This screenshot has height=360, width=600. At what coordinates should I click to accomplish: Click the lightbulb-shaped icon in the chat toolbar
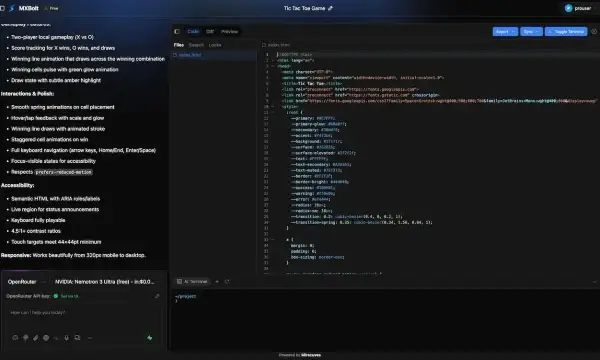(x=26, y=338)
